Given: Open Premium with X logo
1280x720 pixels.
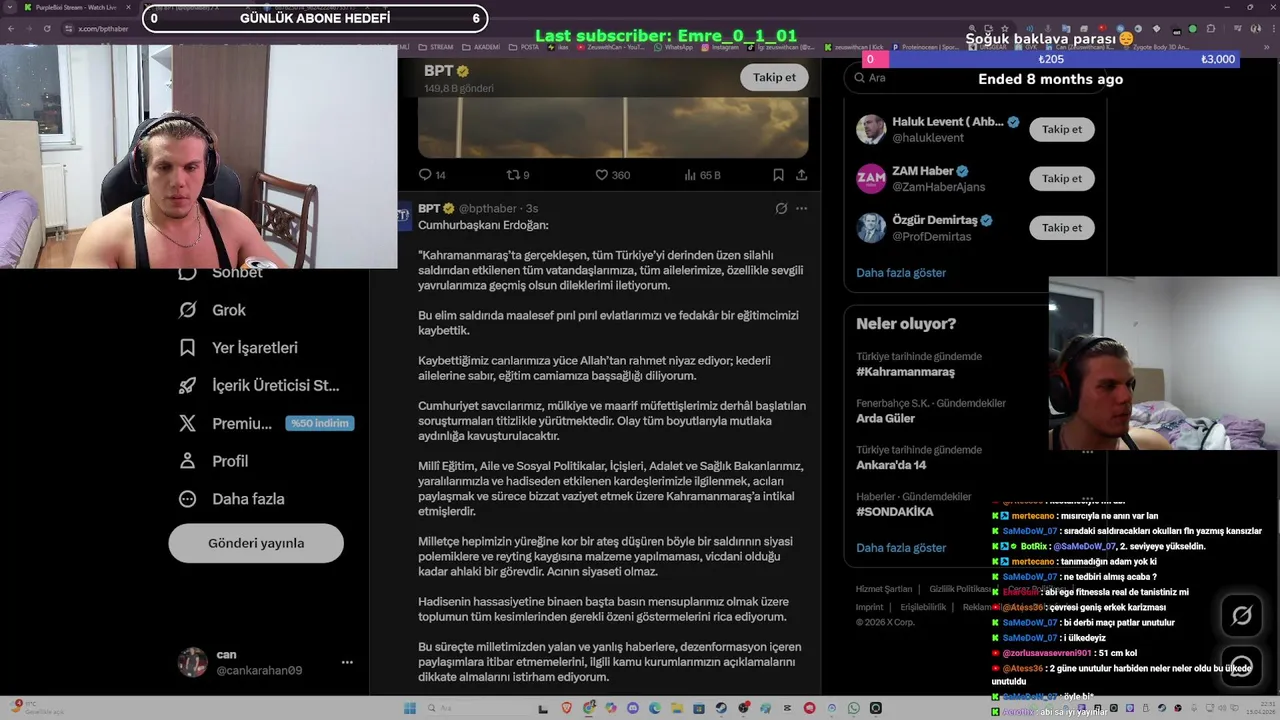Looking at the screenshot, I should click(x=264, y=423).
